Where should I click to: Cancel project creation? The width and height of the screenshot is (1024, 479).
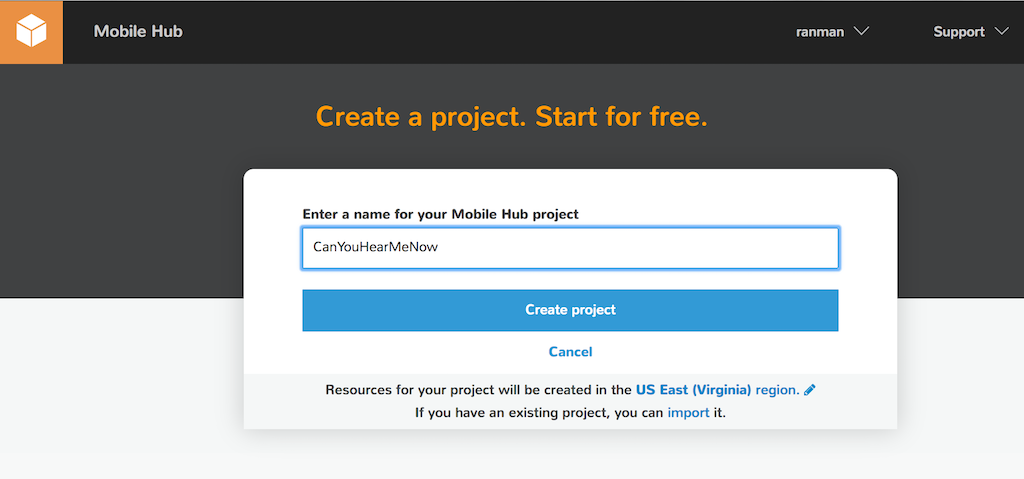(570, 352)
